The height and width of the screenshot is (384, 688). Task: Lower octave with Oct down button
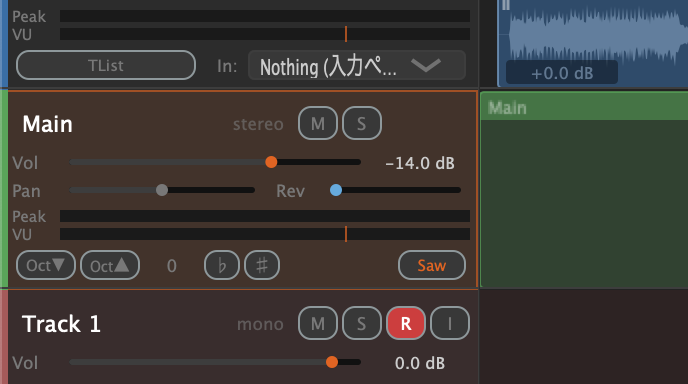[x=46, y=265]
